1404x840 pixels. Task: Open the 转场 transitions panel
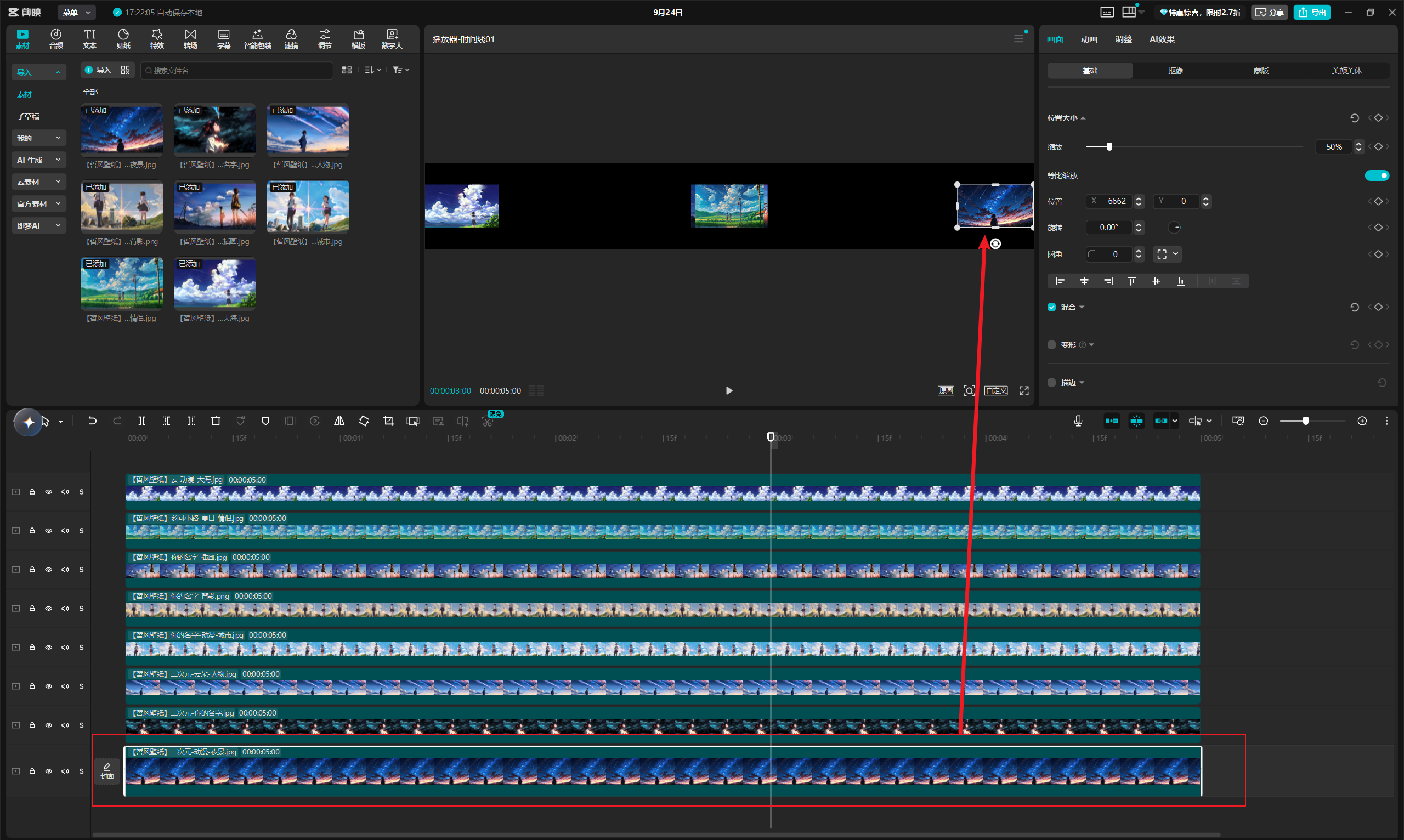point(191,39)
